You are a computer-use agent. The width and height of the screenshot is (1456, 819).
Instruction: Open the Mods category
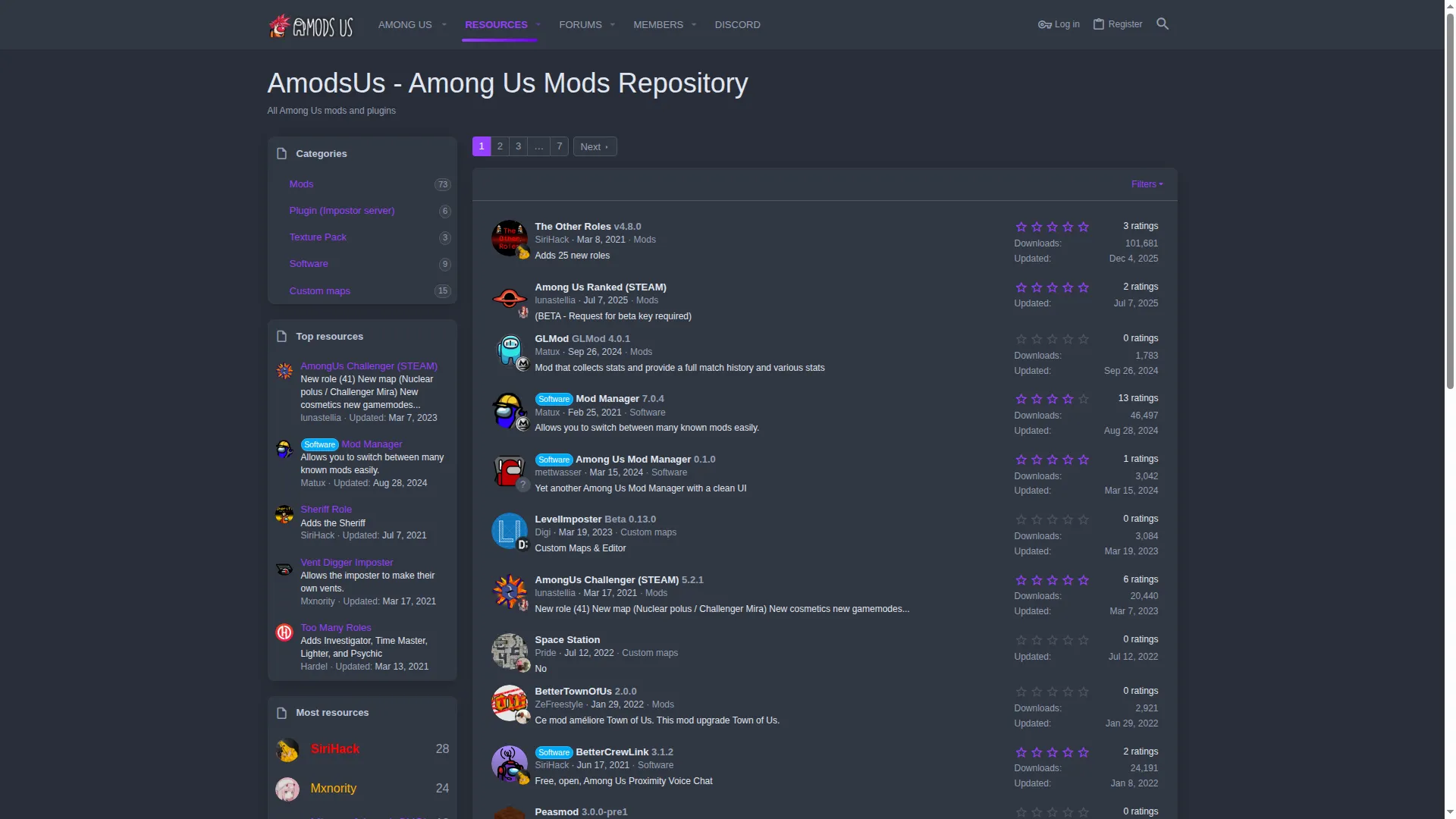click(x=301, y=184)
